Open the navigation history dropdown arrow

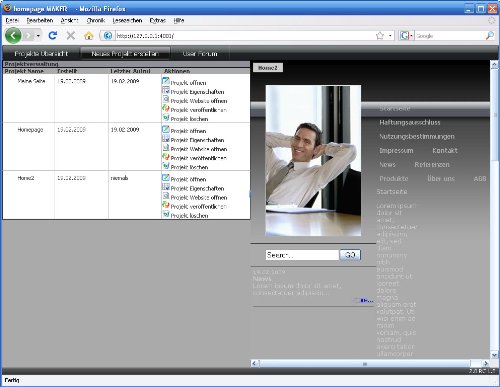pyautogui.click(x=38, y=36)
